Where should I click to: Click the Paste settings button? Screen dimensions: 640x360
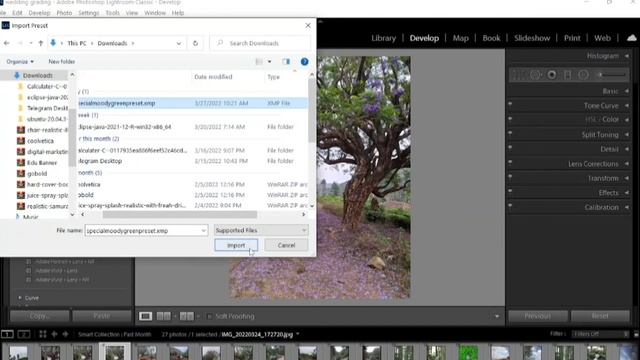102,316
